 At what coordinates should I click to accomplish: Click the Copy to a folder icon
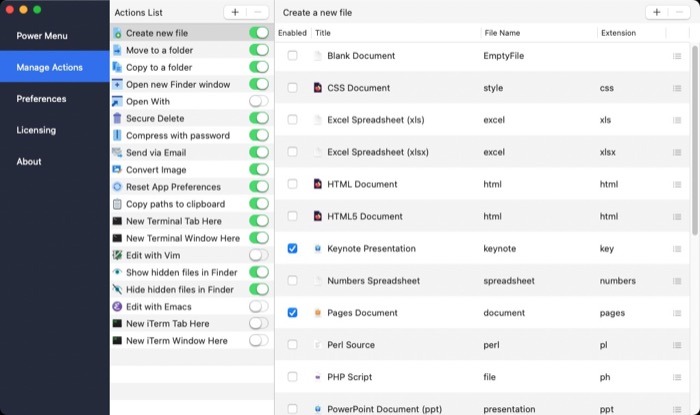click(x=117, y=67)
